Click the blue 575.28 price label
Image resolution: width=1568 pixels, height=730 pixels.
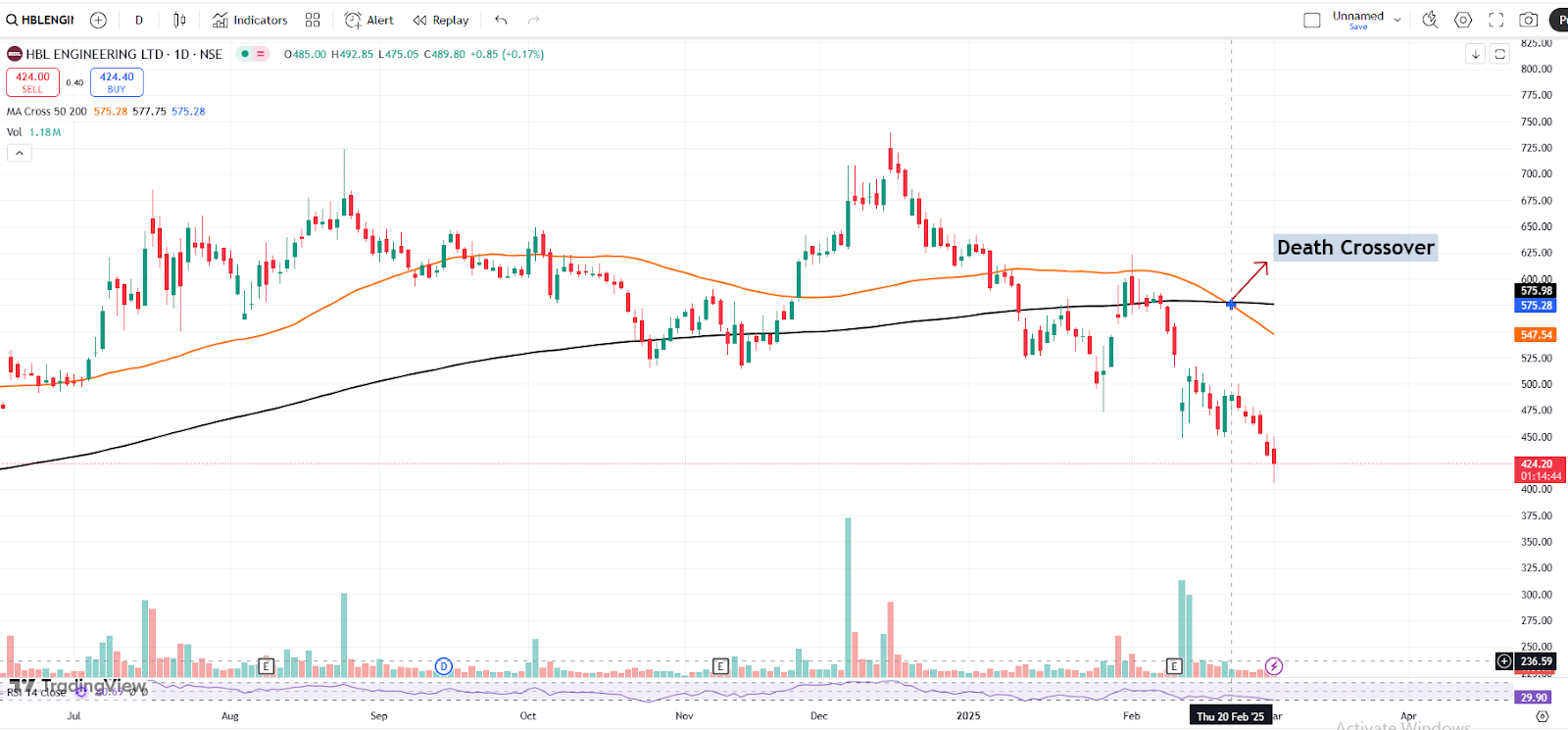[1536, 306]
